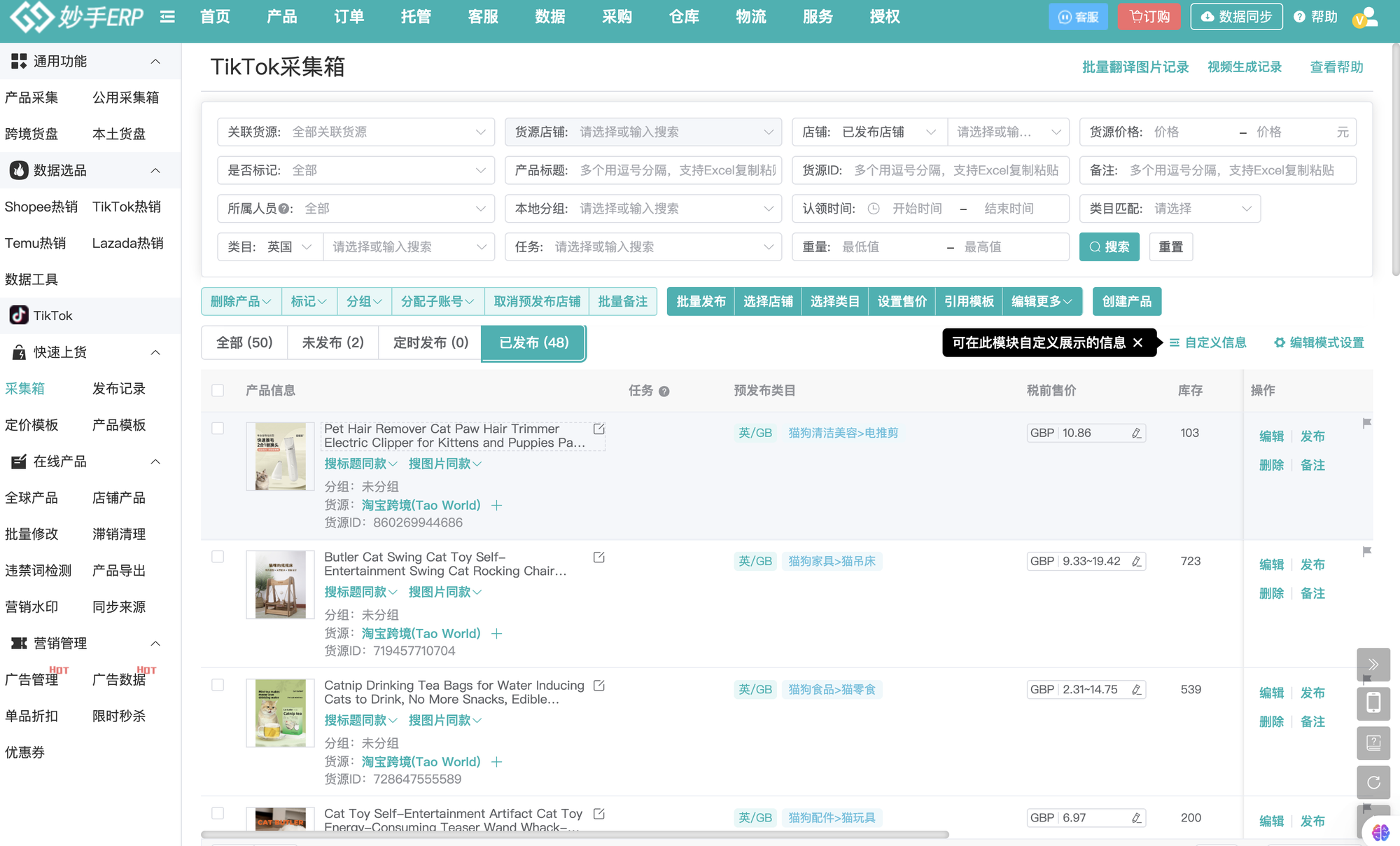Click the 重置 reset button
The height and width of the screenshot is (846, 1400).
pyautogui.click(x=1170, y=247)
